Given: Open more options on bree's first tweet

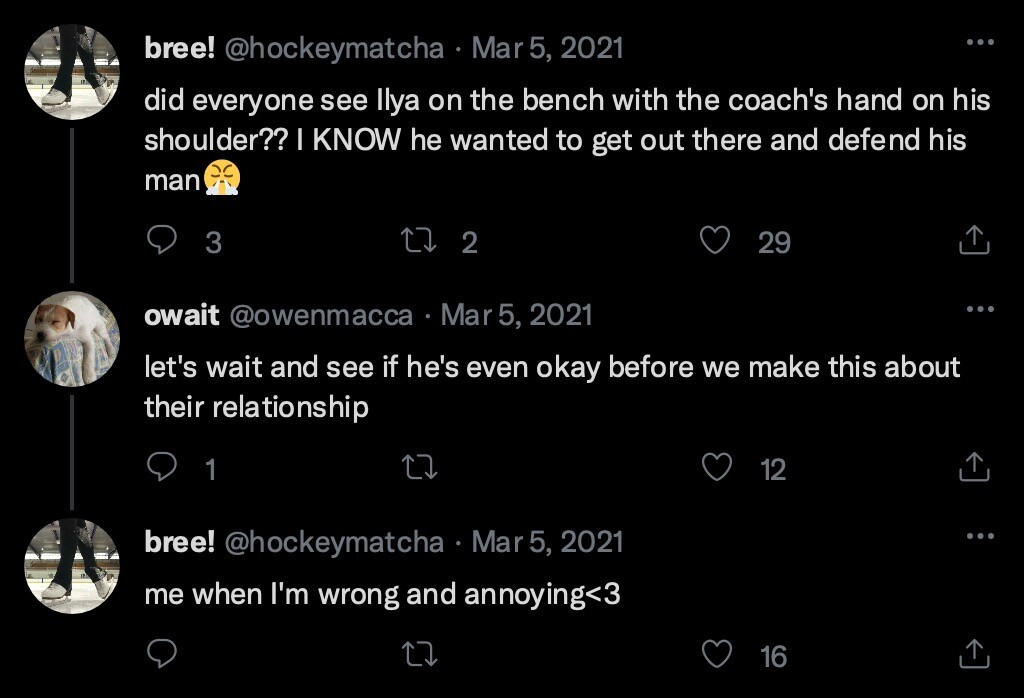Looking at the screenshot, I should coord(980,43).
